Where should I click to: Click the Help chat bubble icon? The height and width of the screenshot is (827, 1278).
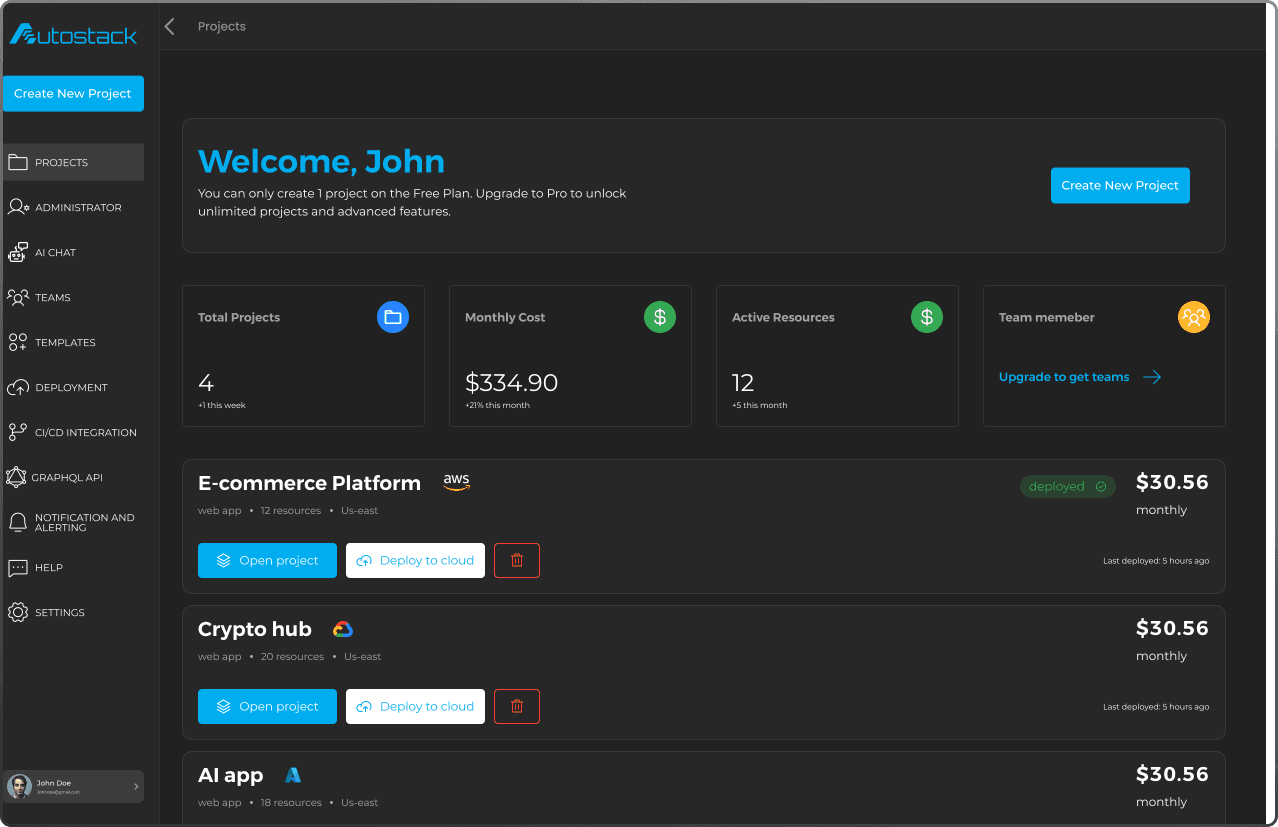(17, 567)
